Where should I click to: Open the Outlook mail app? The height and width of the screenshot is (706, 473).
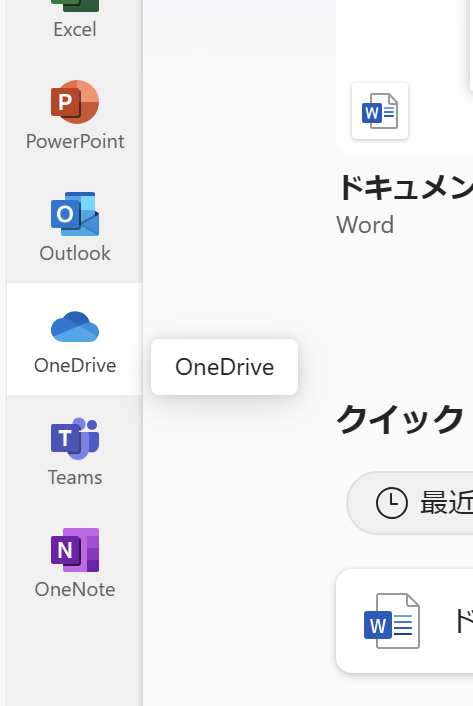[75, 227]
